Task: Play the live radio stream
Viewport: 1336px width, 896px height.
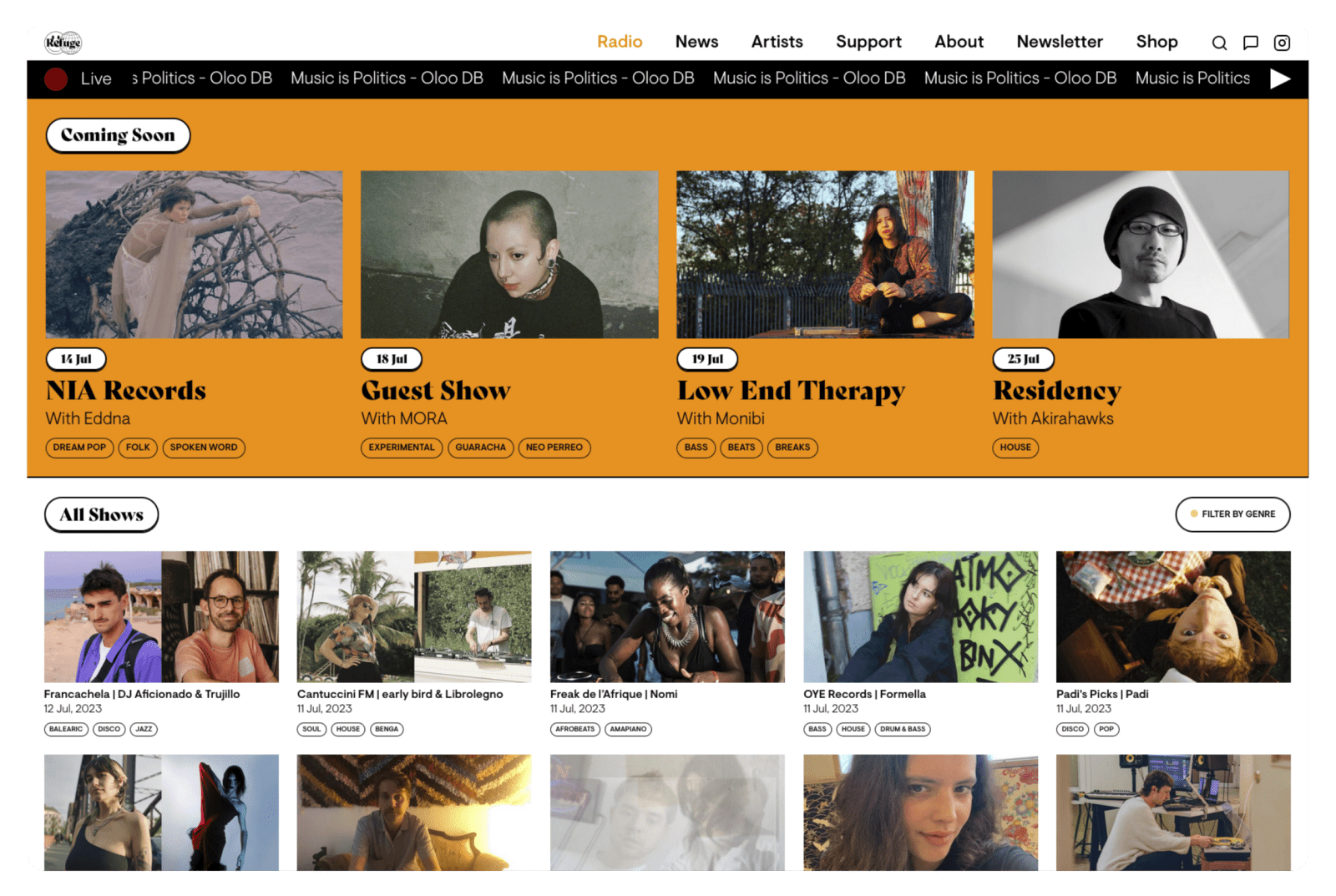Action: click(x=1280, y=78)
